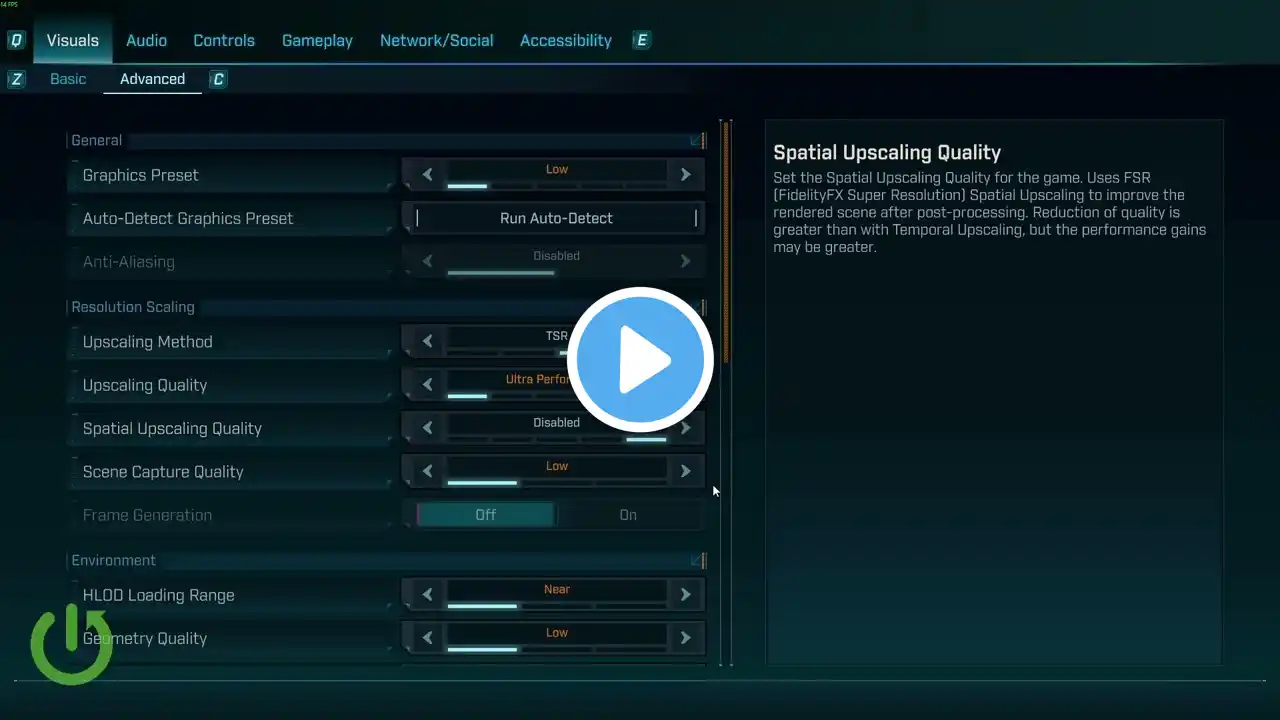Open the Network/Social tab
Screen dimensions: 1280x720
click(436, 41)
